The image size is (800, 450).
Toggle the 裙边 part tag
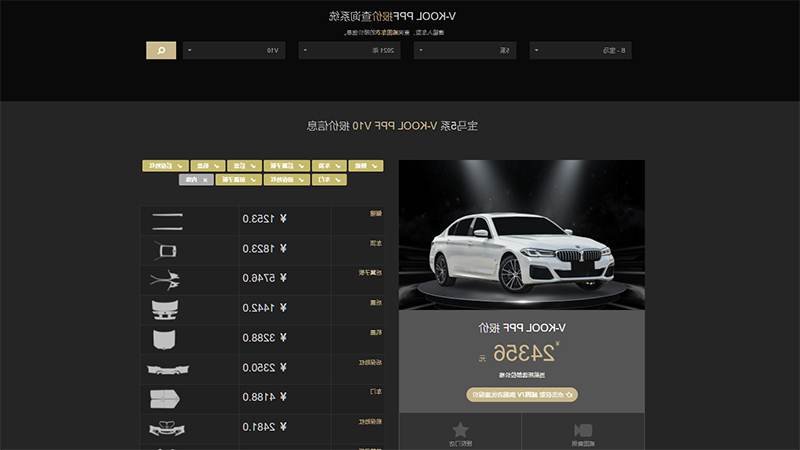[366, 166]
